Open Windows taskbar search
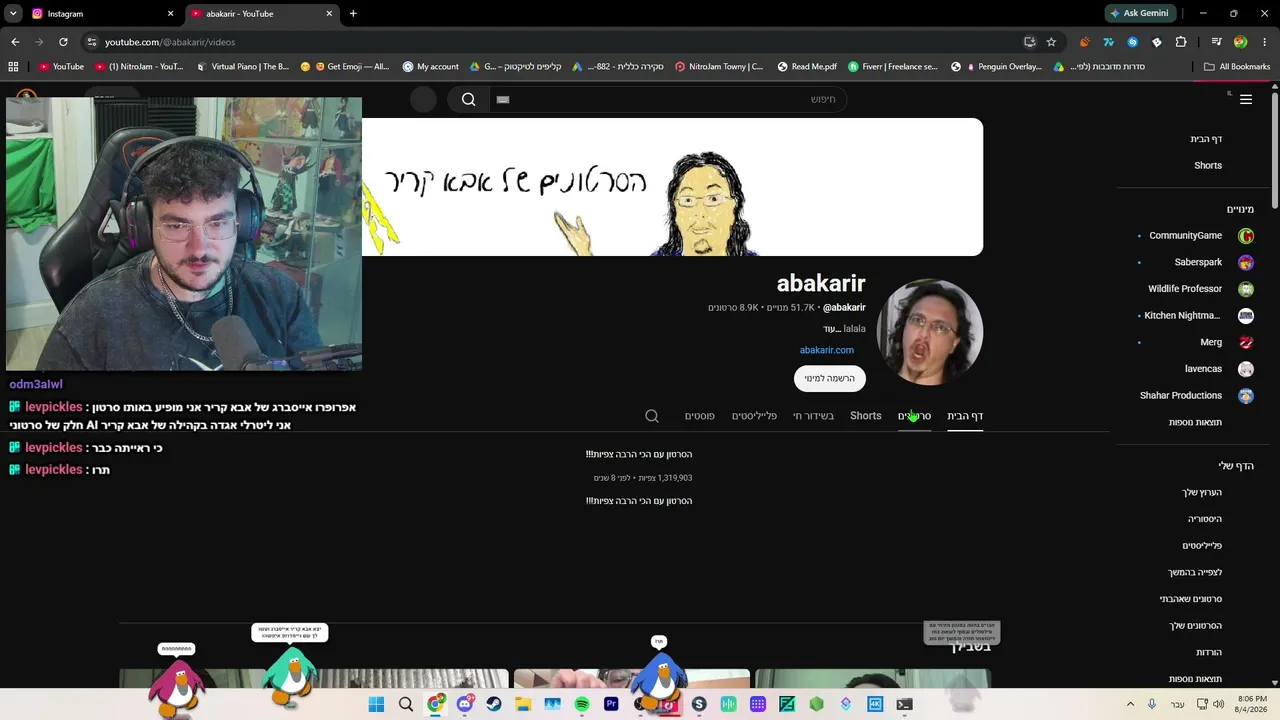Screen dimensions: 1280x720 [x=406, y=704]
